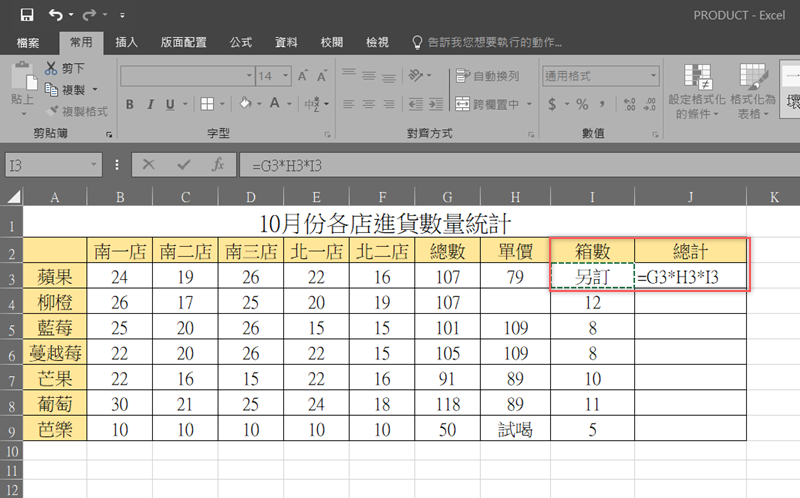
Task: Click the Undo arrow icon
Action: [55, 15]
